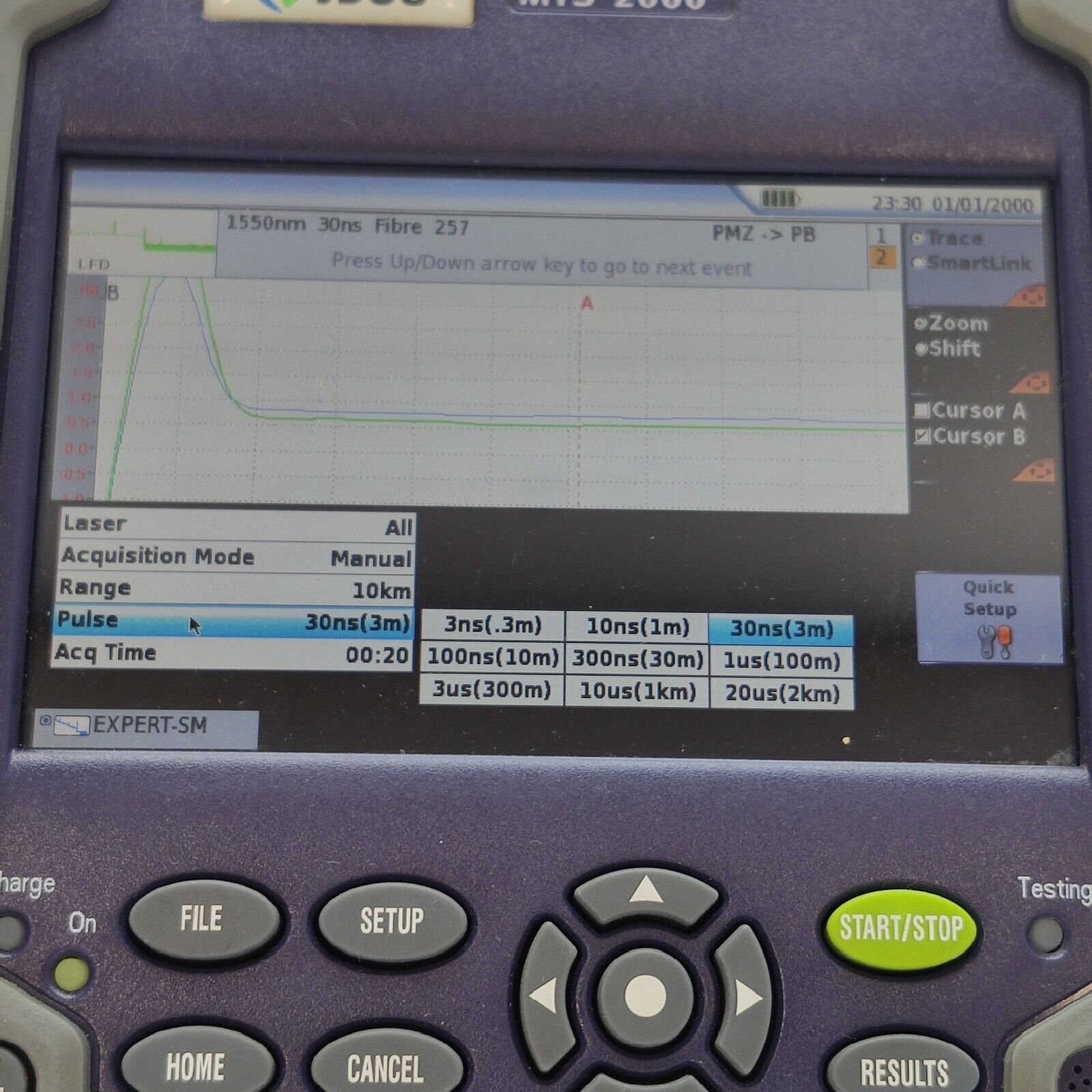Screen dimensions: 1092x1092
Task: Open Quick Setup wrench icon
Action: point(995,642)
